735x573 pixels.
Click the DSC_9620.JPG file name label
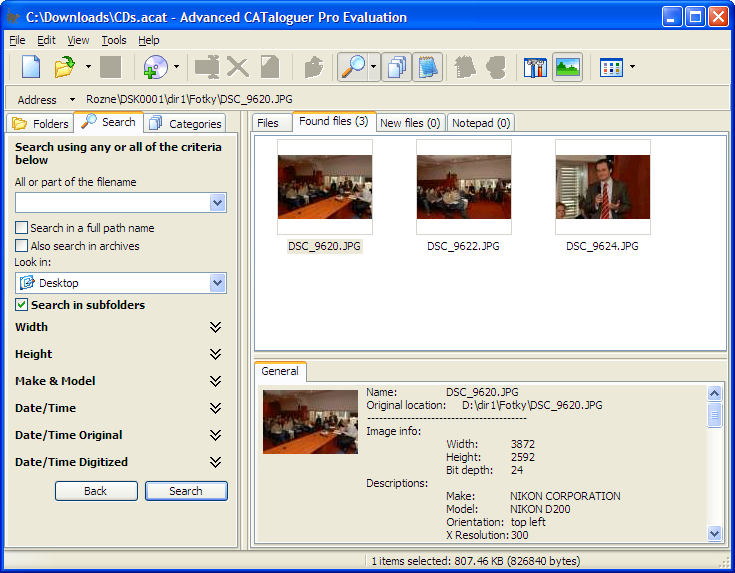coord(324,246)
